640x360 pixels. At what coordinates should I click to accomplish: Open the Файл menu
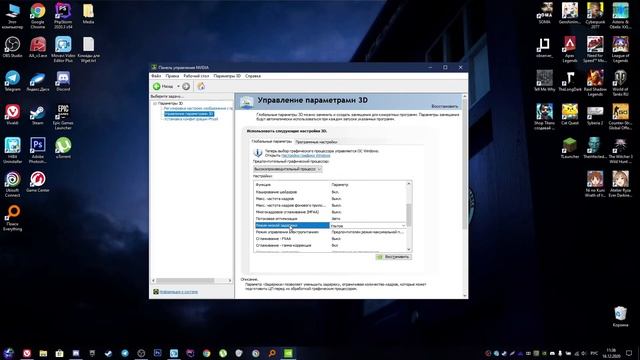156,76
